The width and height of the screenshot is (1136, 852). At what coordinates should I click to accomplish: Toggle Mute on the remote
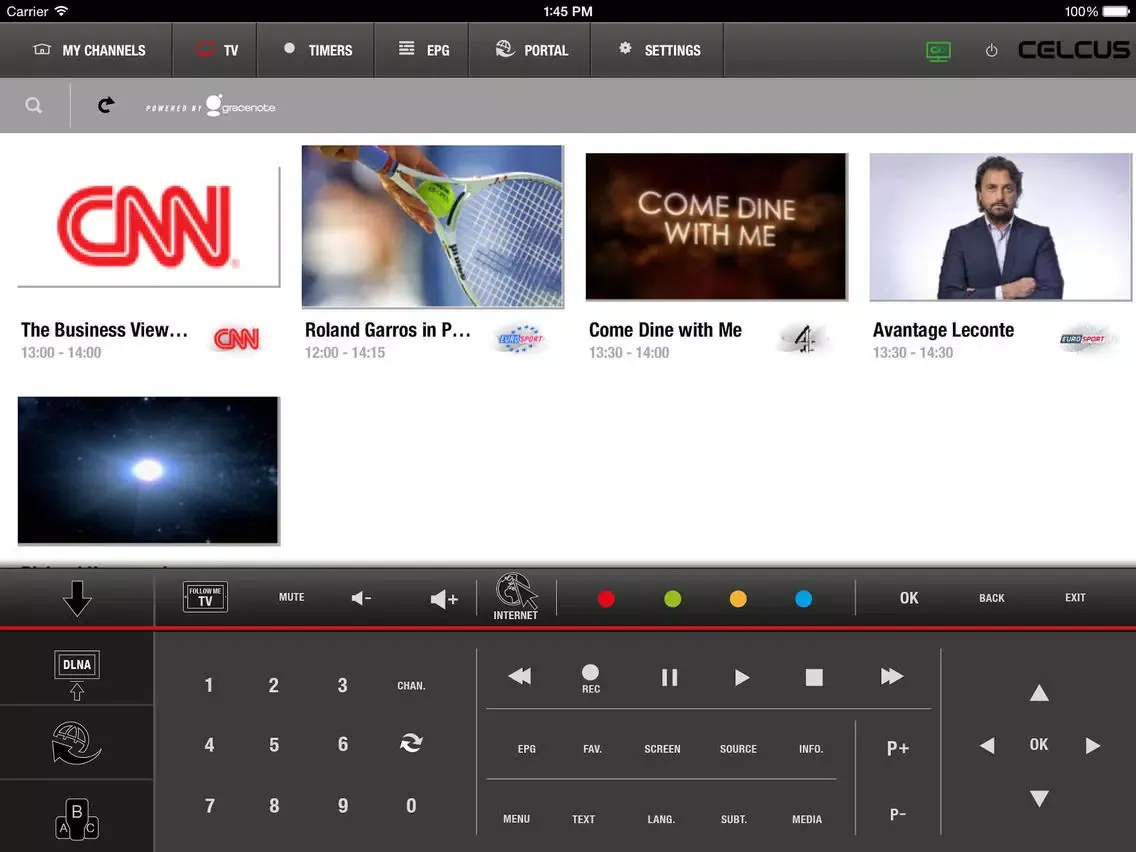pos(291,597)
